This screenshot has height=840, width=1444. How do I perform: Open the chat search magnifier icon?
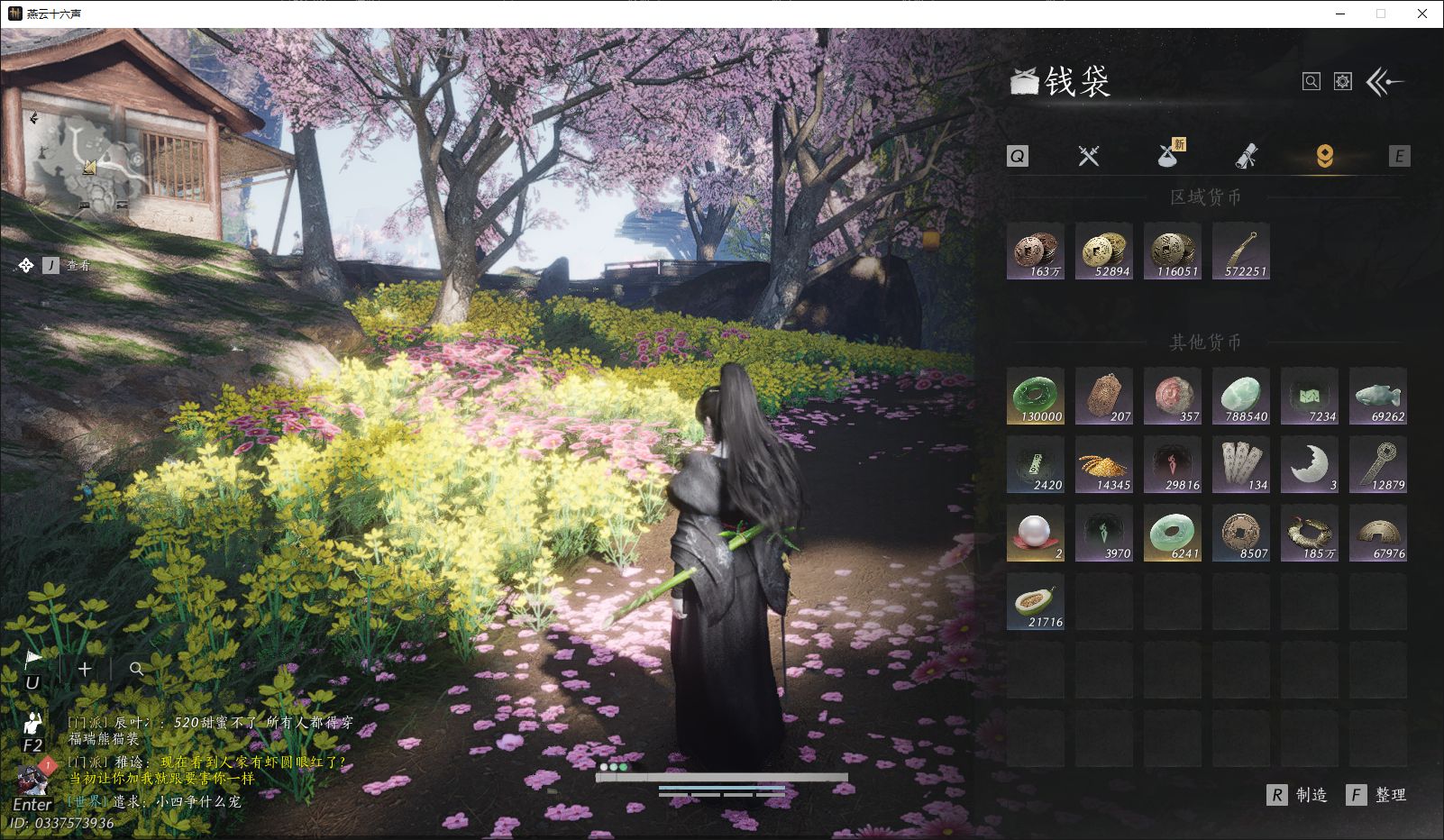(137, 669)
